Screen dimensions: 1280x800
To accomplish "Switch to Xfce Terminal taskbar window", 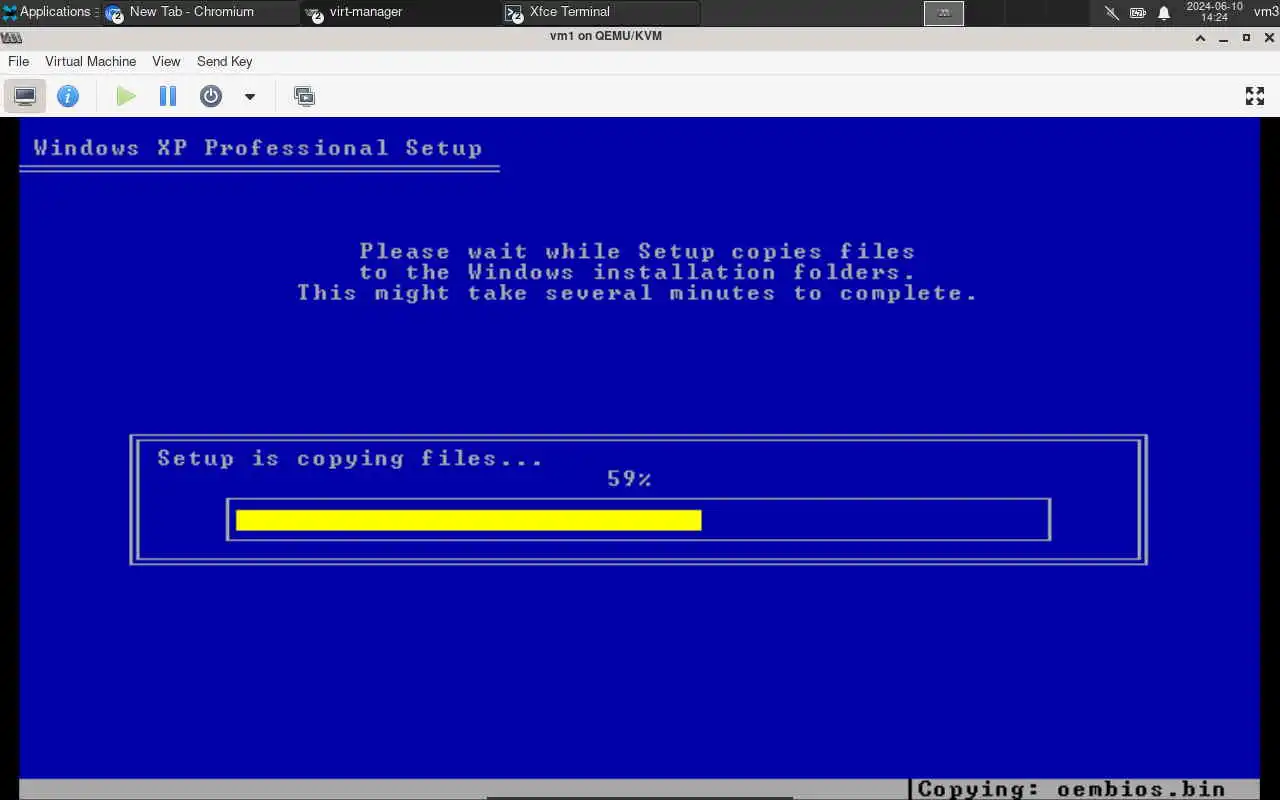I will (600, 12).
